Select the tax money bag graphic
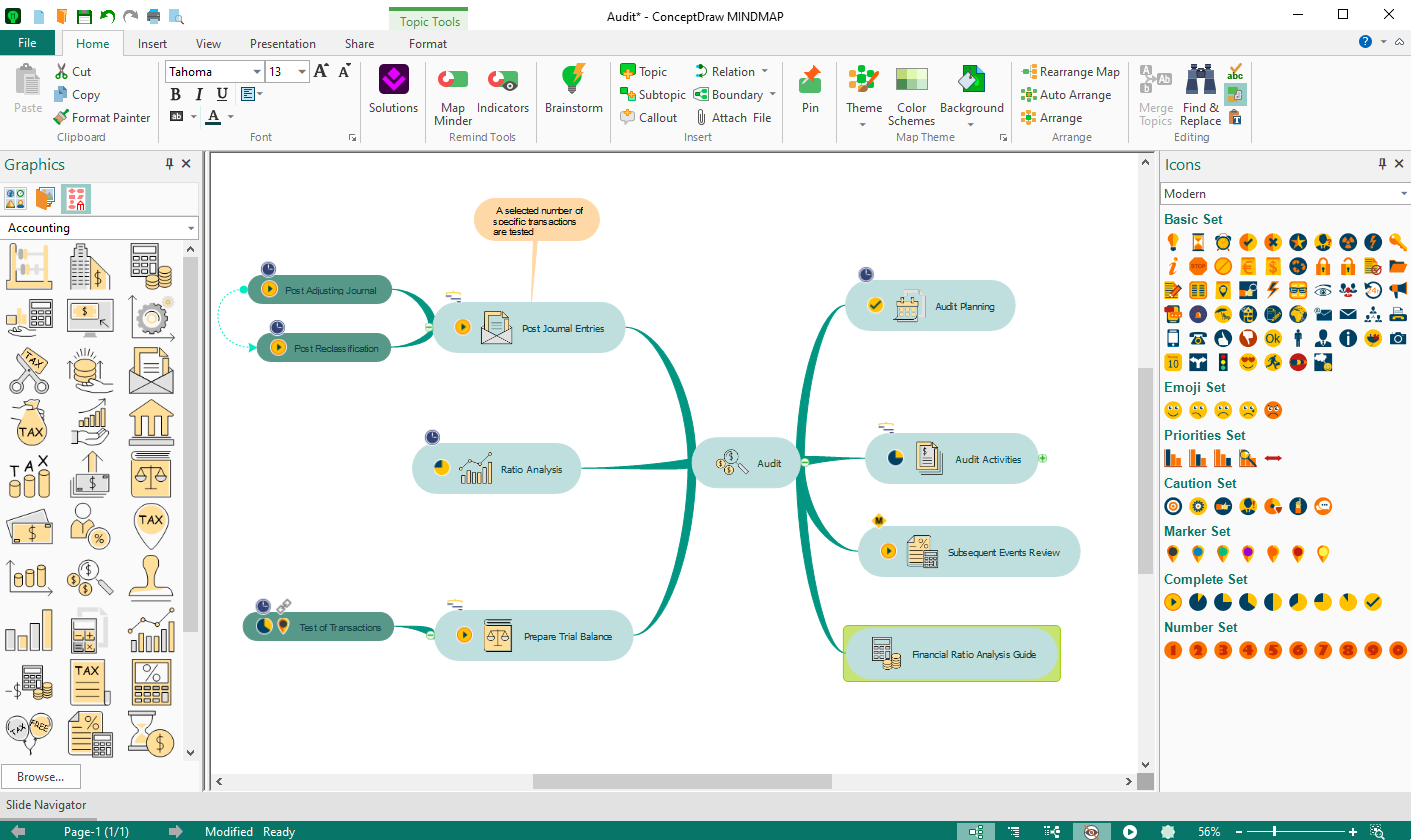Image resolution: width=1411 pixels, height=840 pixels. 29,421
